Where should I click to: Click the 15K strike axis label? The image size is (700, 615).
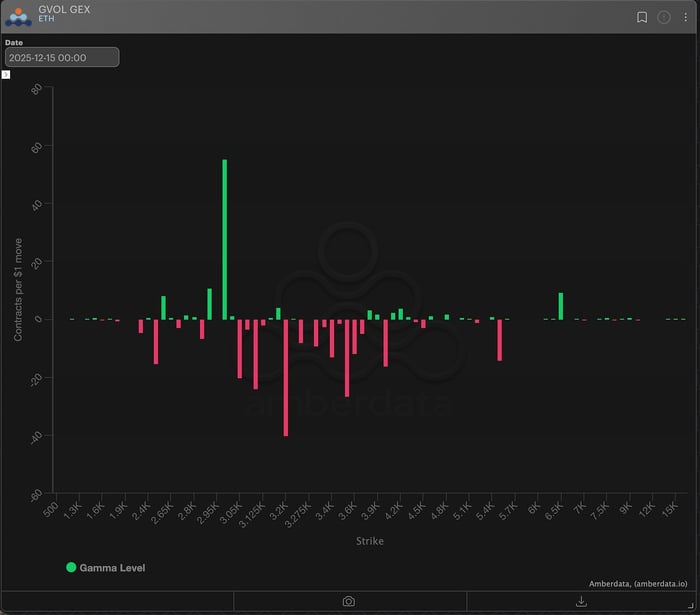[x=669, y=509]
